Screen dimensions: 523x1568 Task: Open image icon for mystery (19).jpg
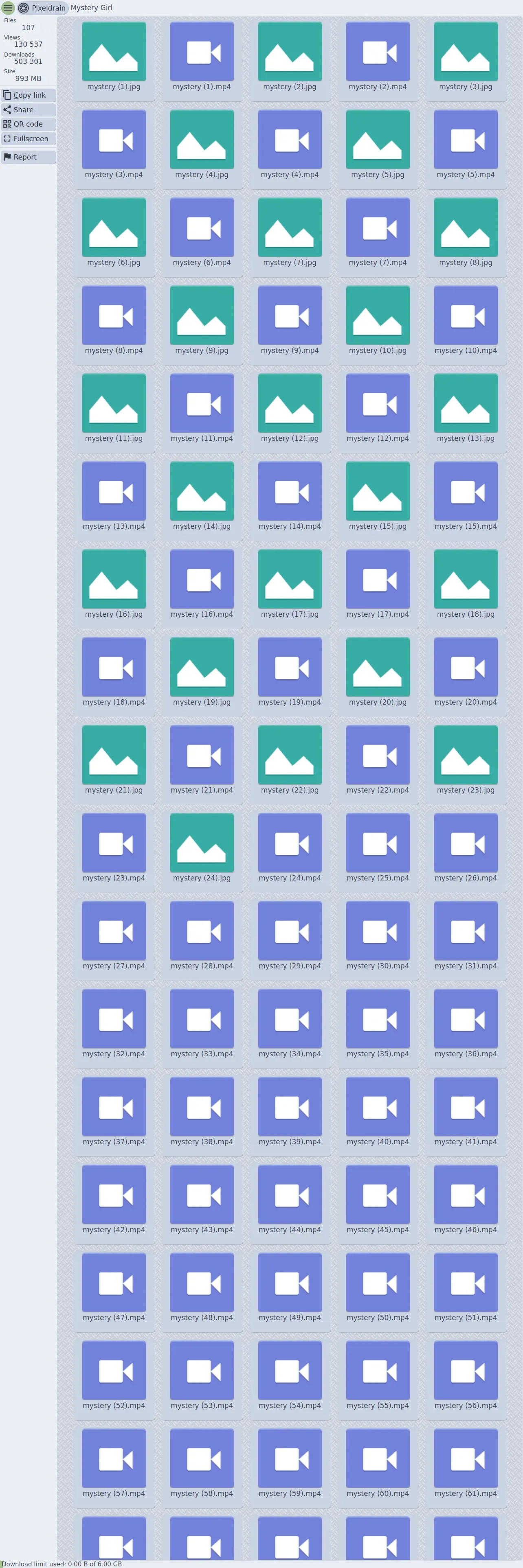pos(202,667)
